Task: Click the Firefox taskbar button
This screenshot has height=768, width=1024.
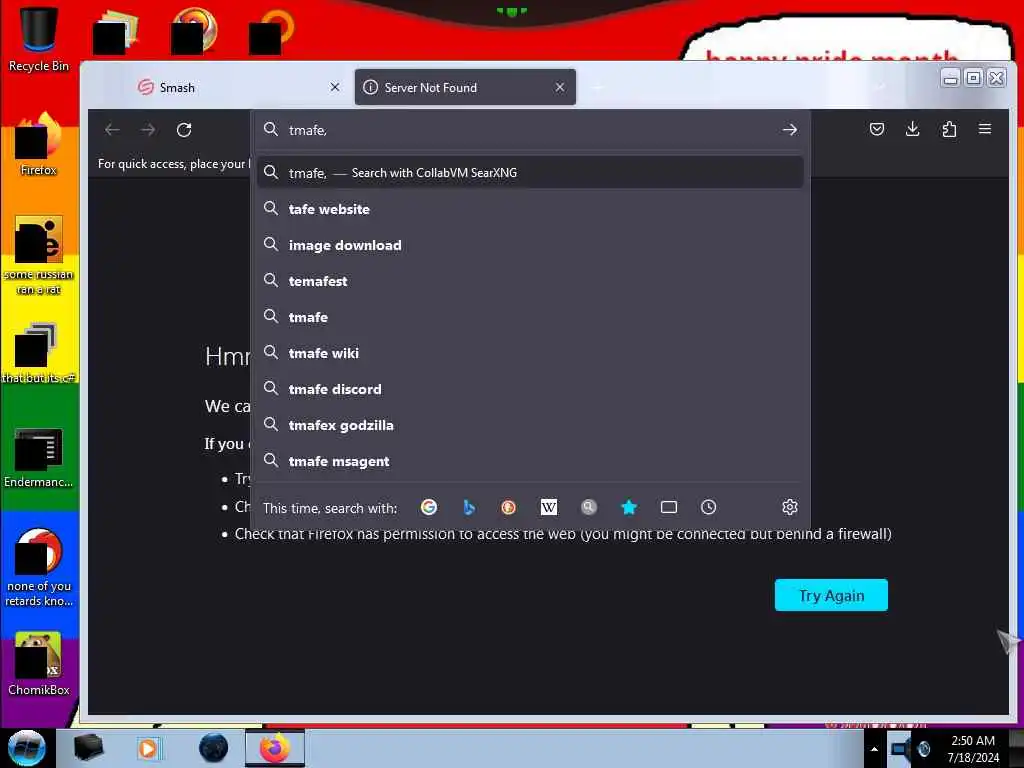Action: (275, 748)
